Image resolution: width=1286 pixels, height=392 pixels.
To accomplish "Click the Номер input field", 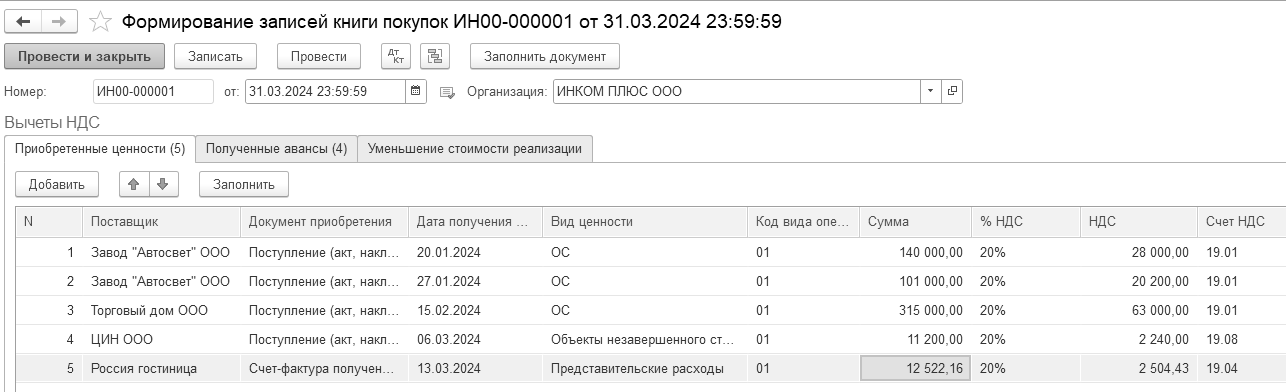I will pyautogui.click(x=153, y=91).
